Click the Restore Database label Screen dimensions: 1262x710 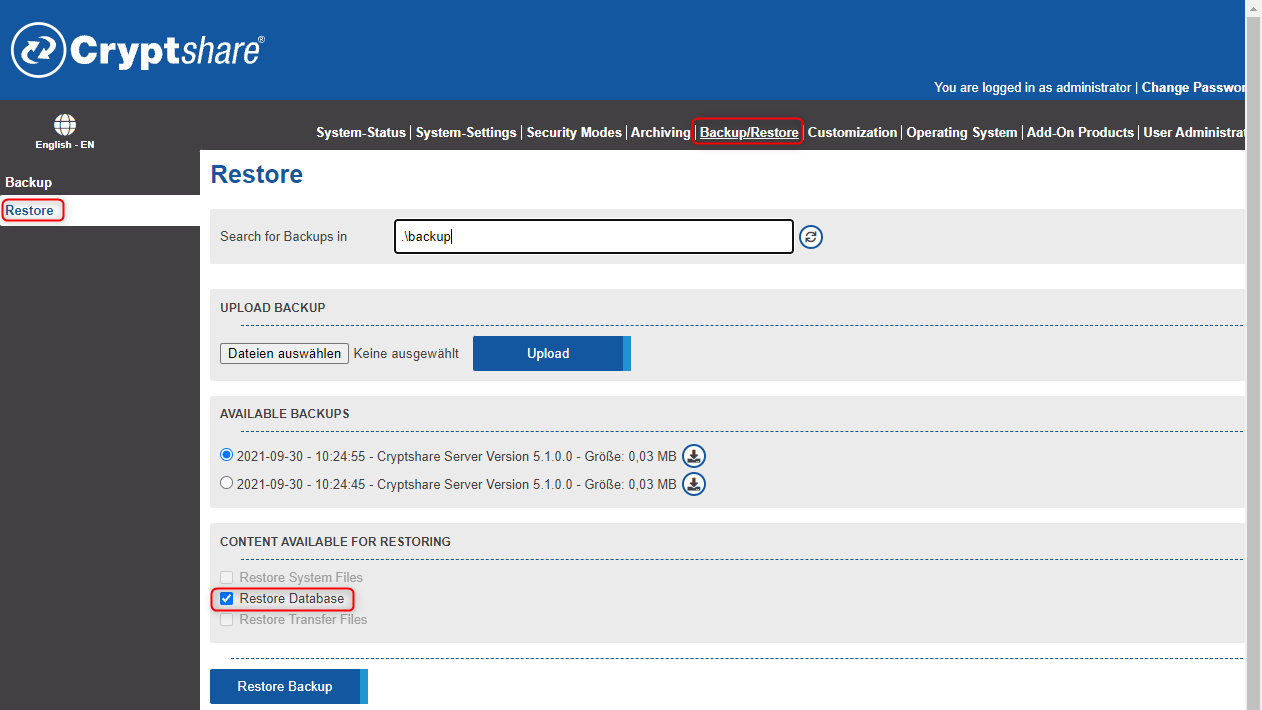coord(292,599)
